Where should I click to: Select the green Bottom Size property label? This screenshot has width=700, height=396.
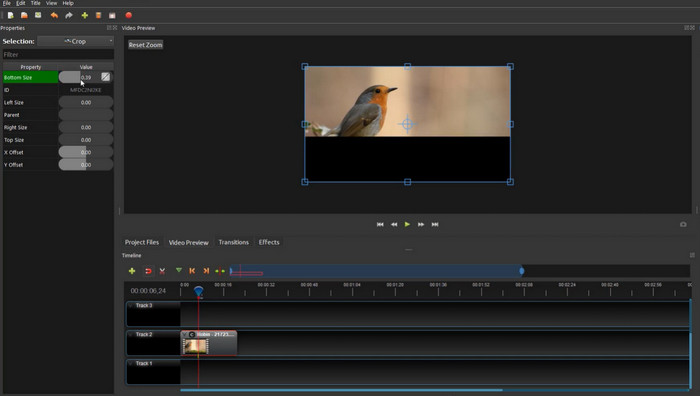pyautogui.click(x=30, y=77)
